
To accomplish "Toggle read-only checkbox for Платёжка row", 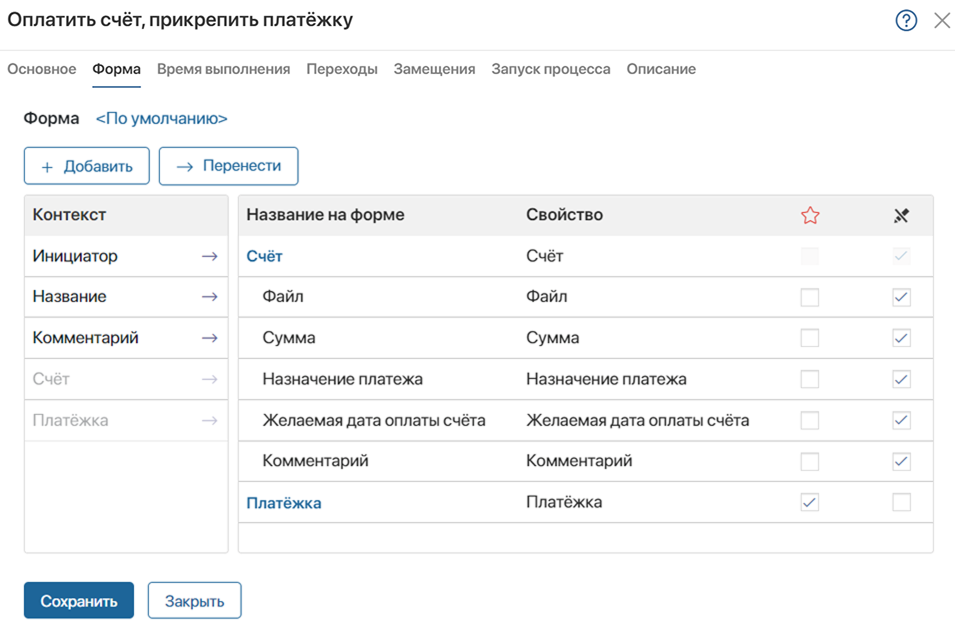I will 901,503.
